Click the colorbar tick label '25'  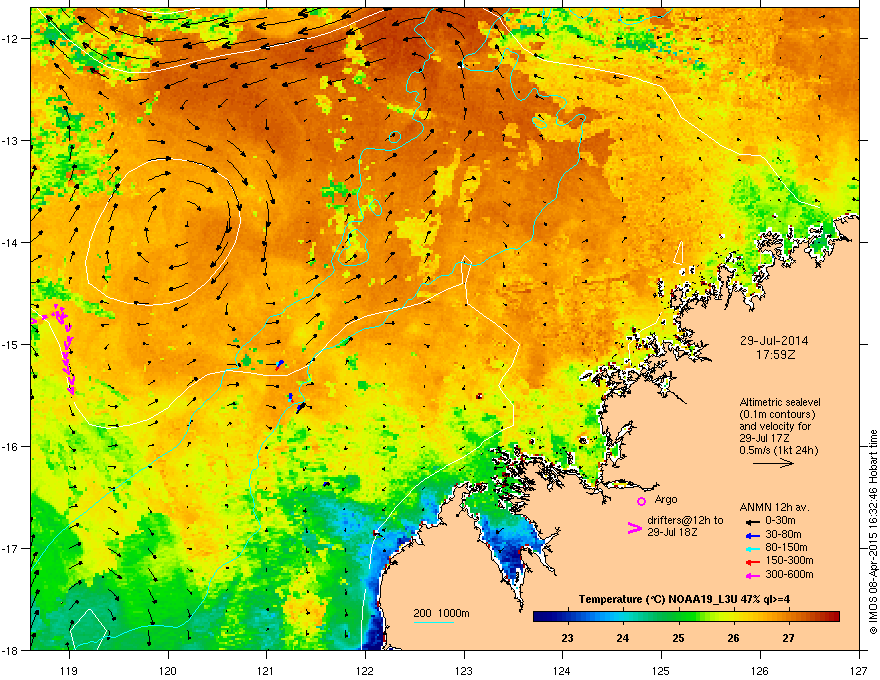678,638
